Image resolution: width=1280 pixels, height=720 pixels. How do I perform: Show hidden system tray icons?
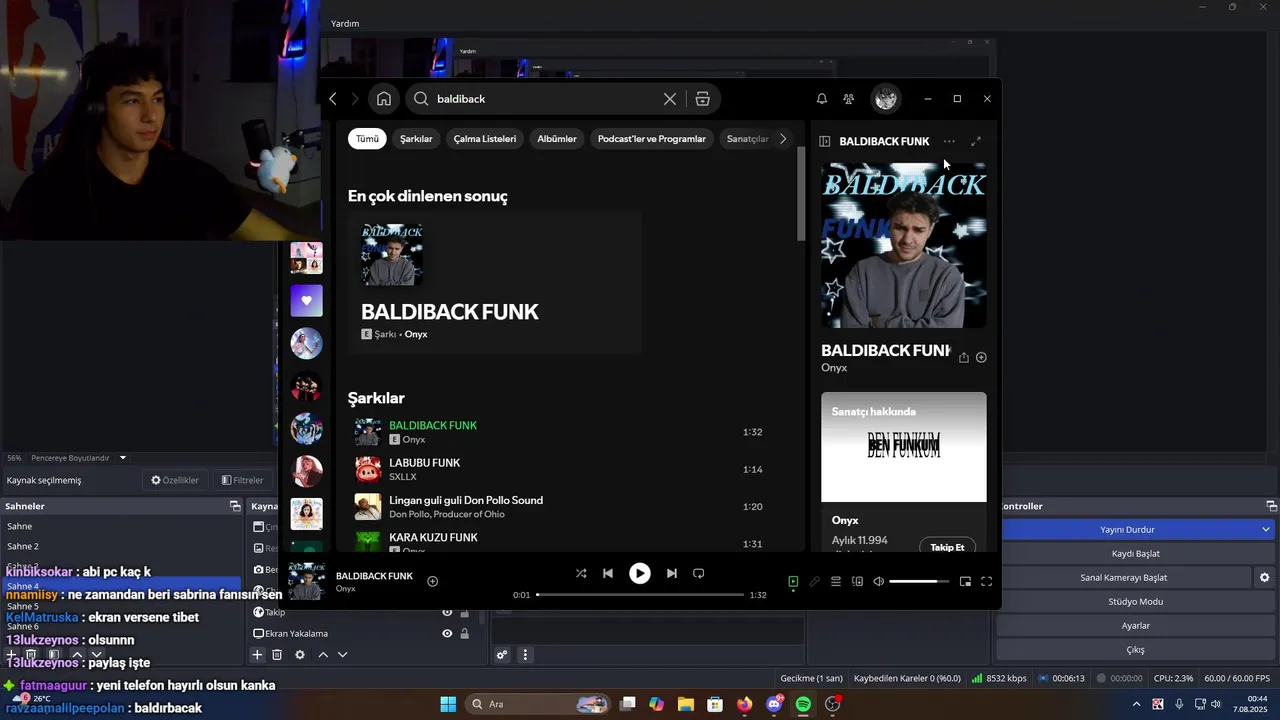click(x=1136, y=704)
